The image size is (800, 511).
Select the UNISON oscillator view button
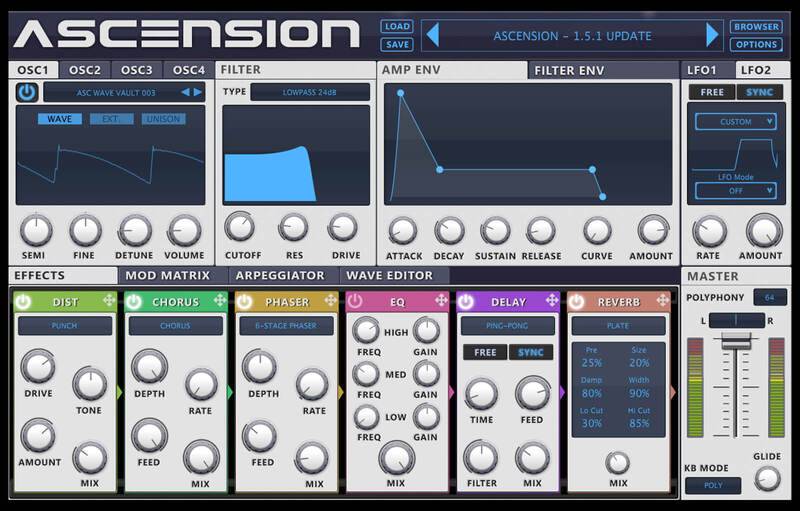(x=163, y=119)
